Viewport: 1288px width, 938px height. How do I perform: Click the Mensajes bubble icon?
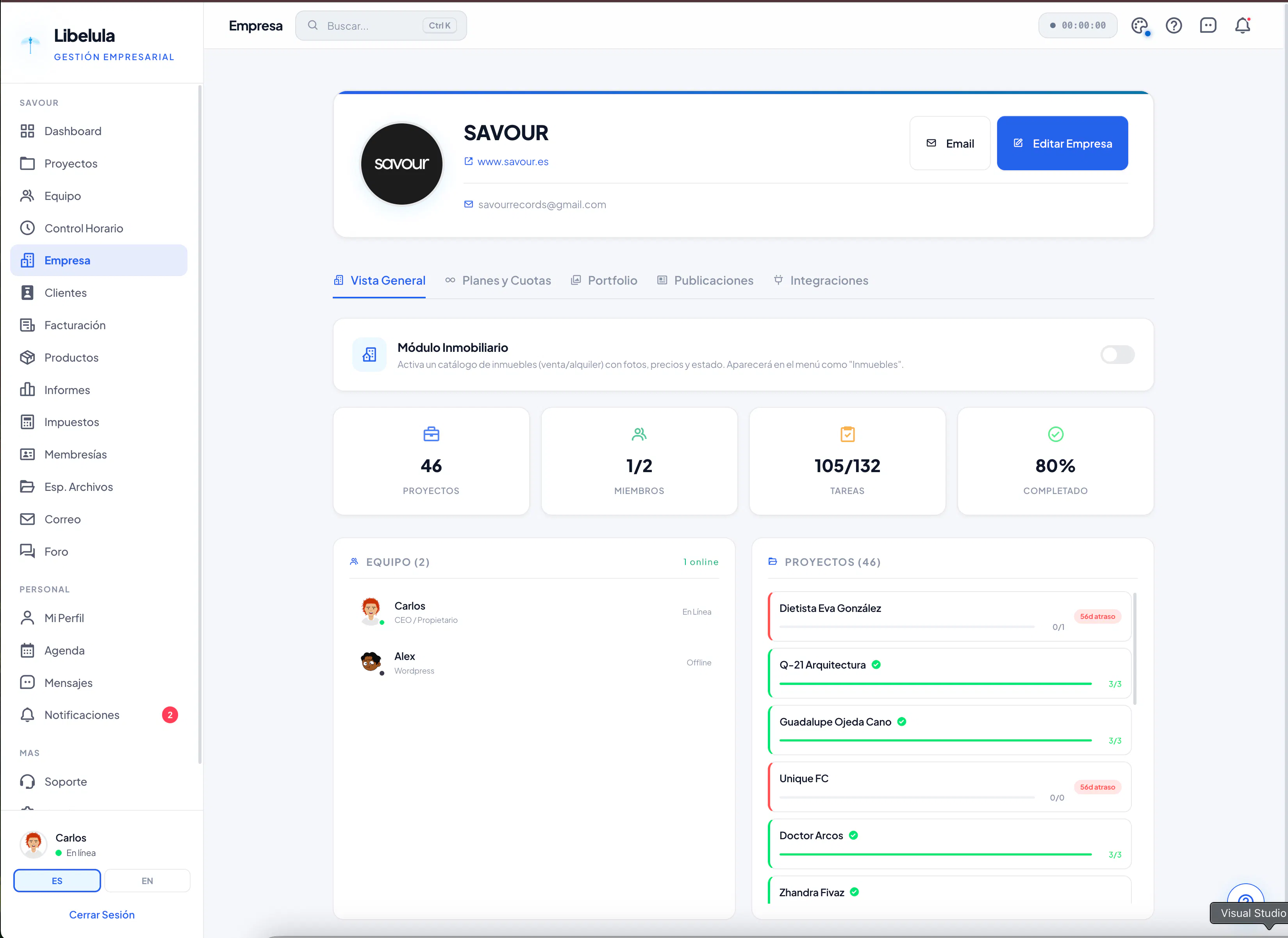tap(27, 683)
